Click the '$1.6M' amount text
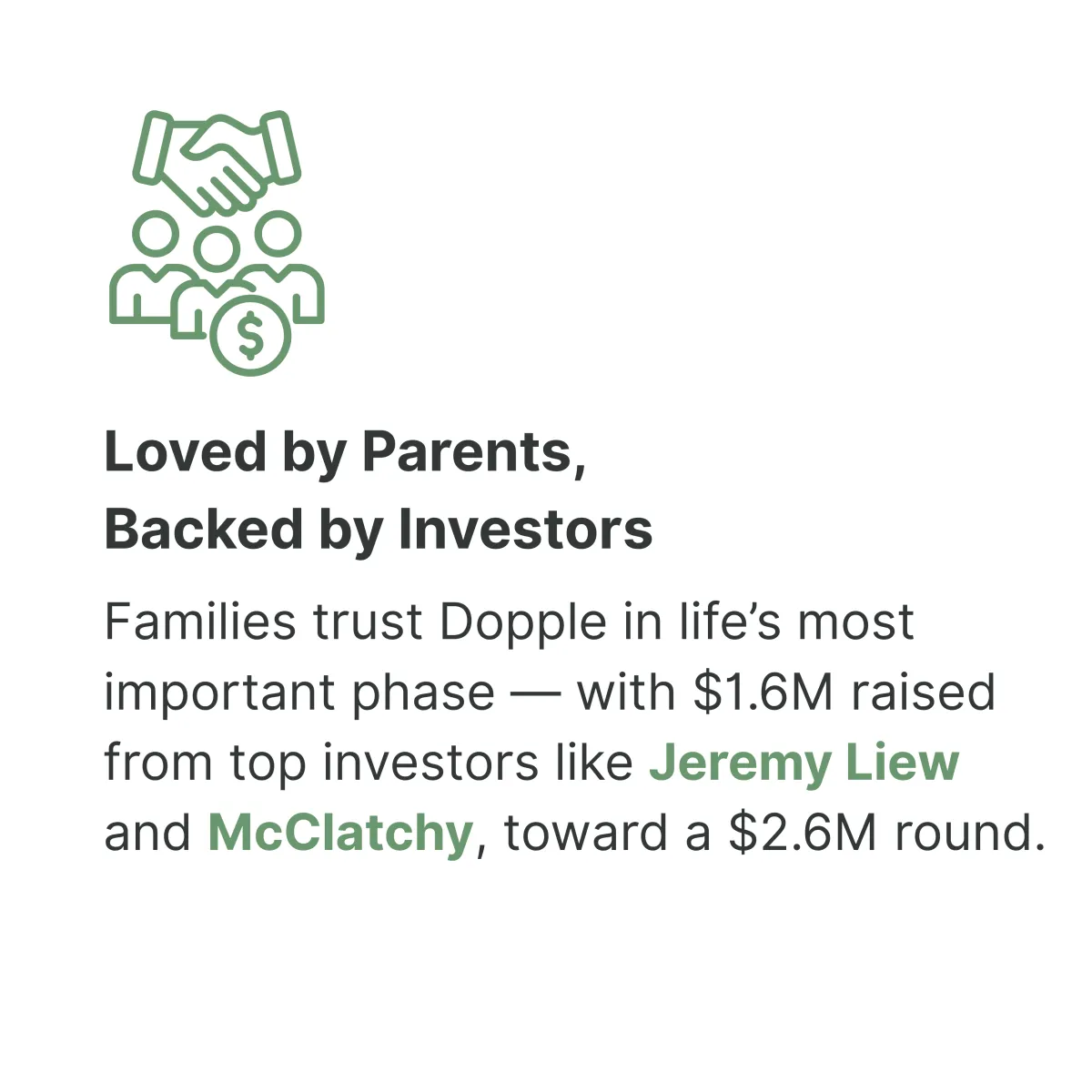 pyautogui.click(x=763, y=693)
